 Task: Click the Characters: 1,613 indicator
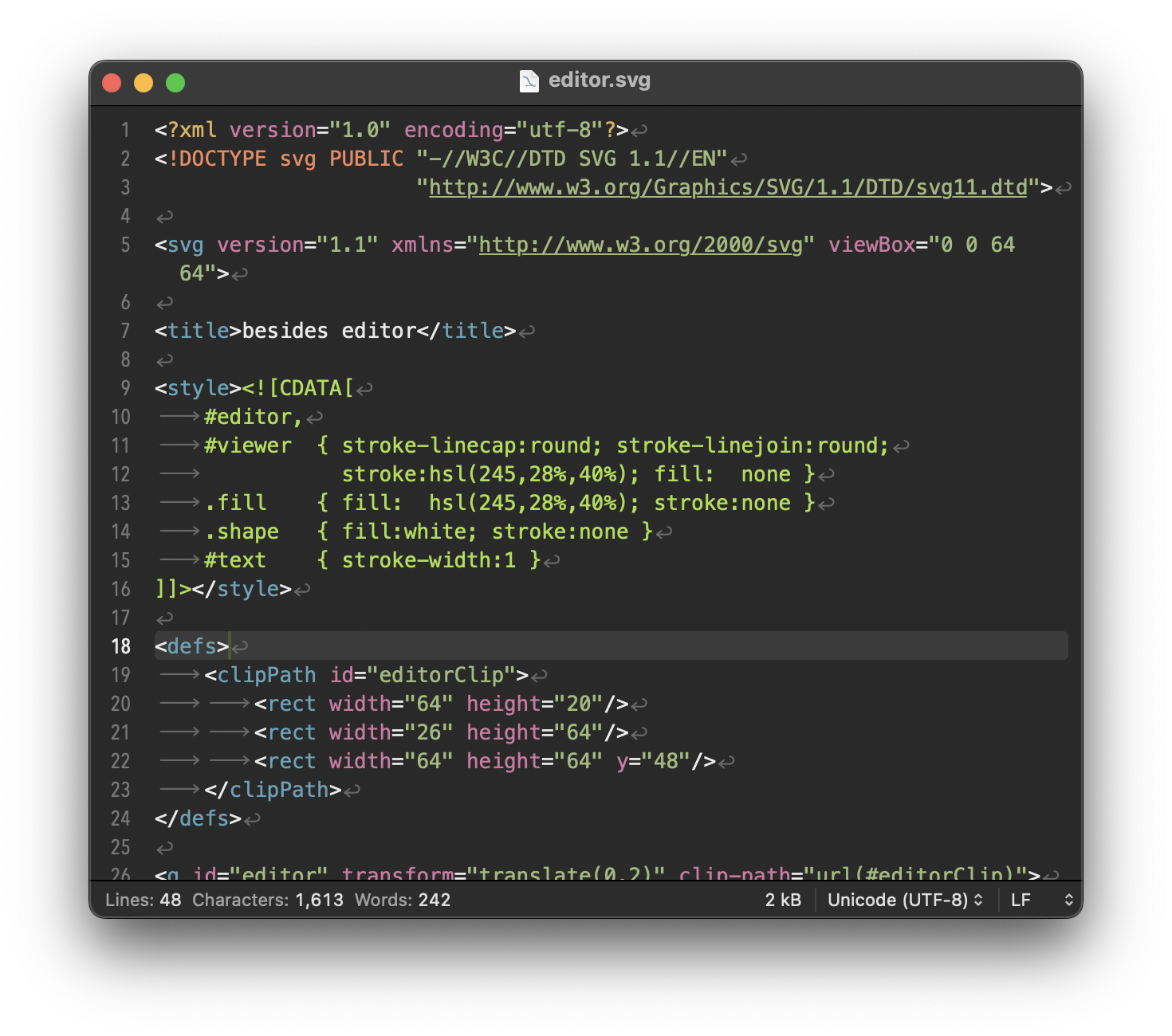[x=267, y=900]
